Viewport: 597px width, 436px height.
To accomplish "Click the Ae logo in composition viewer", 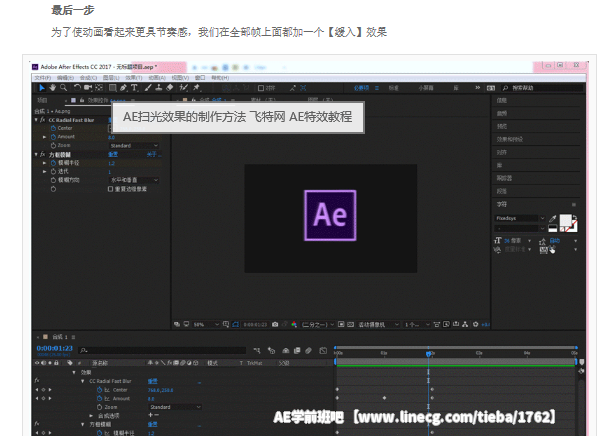I will (330, 216).
